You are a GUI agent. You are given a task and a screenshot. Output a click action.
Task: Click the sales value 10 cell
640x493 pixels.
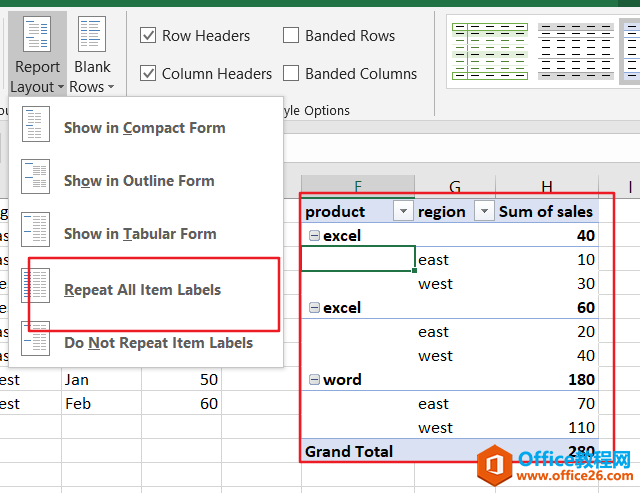547,260
